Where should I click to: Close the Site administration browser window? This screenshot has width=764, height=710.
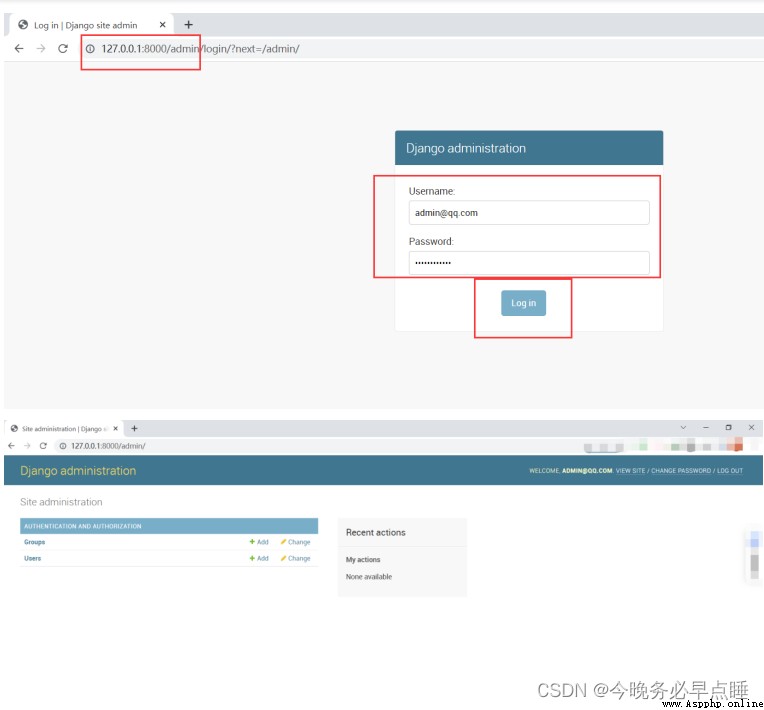[751, 427]
